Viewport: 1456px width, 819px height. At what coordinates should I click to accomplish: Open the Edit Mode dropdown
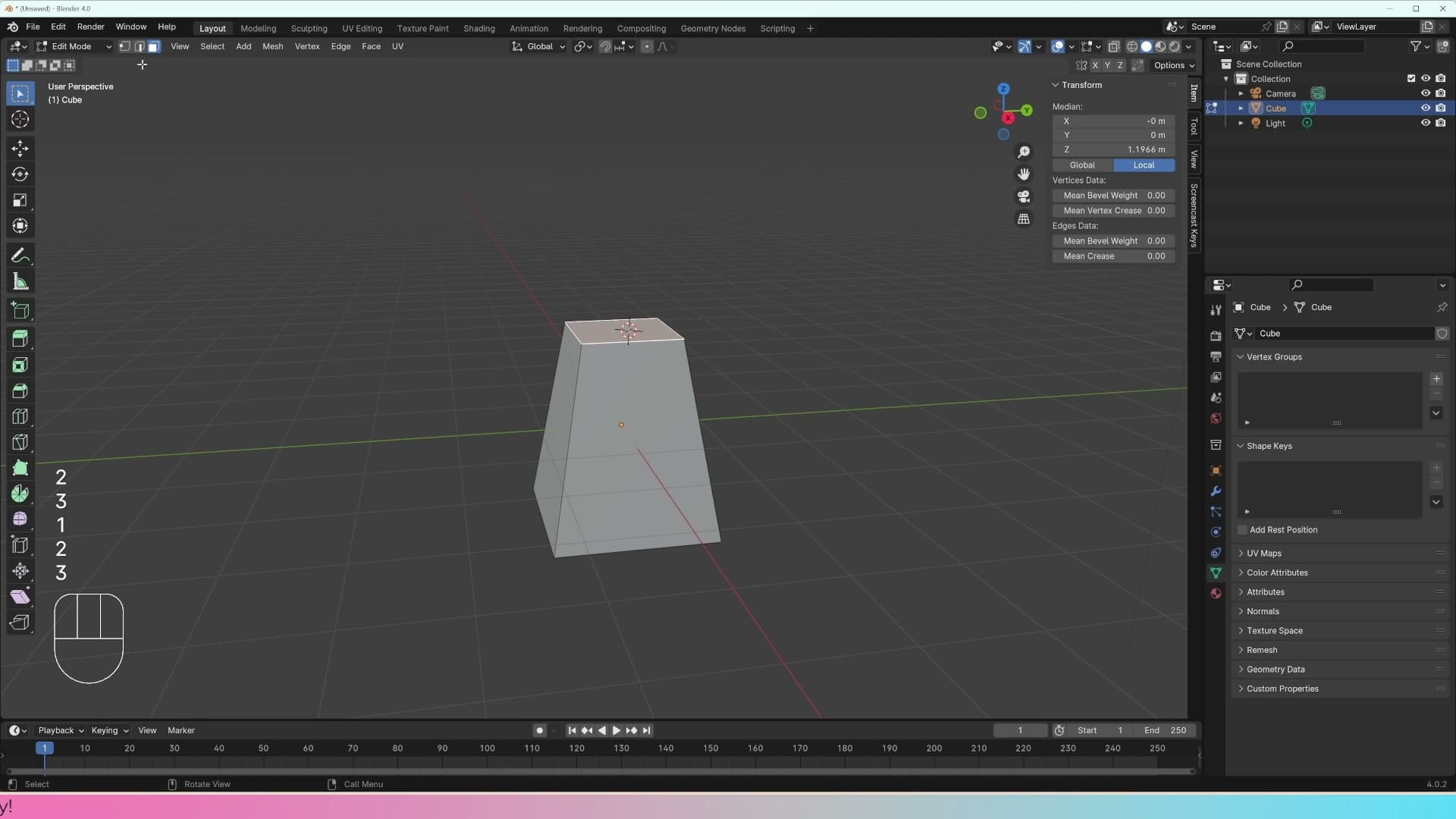click(x=74, y=46)
